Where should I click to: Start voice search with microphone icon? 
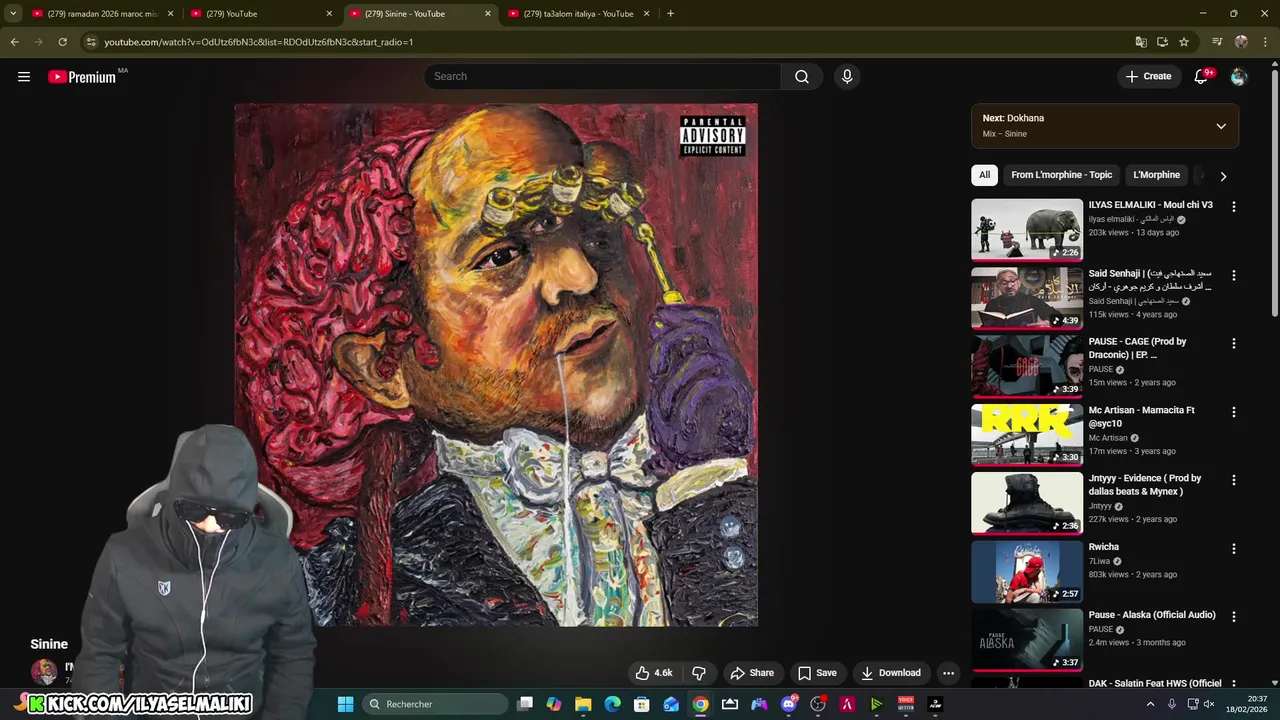coord(847,77)
